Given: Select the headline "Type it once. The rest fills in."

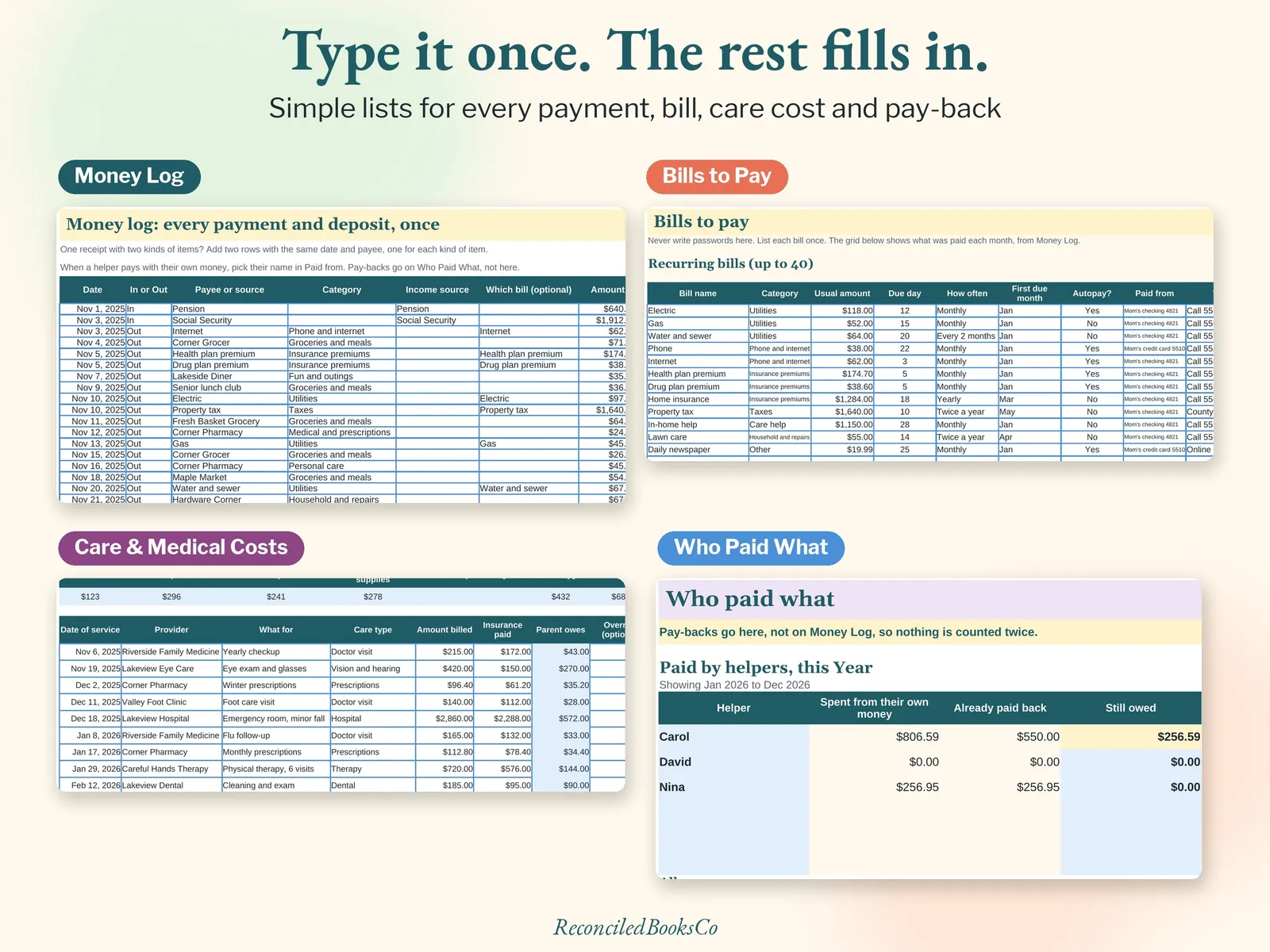Looking at the screenshot, I should click(635, 52).
